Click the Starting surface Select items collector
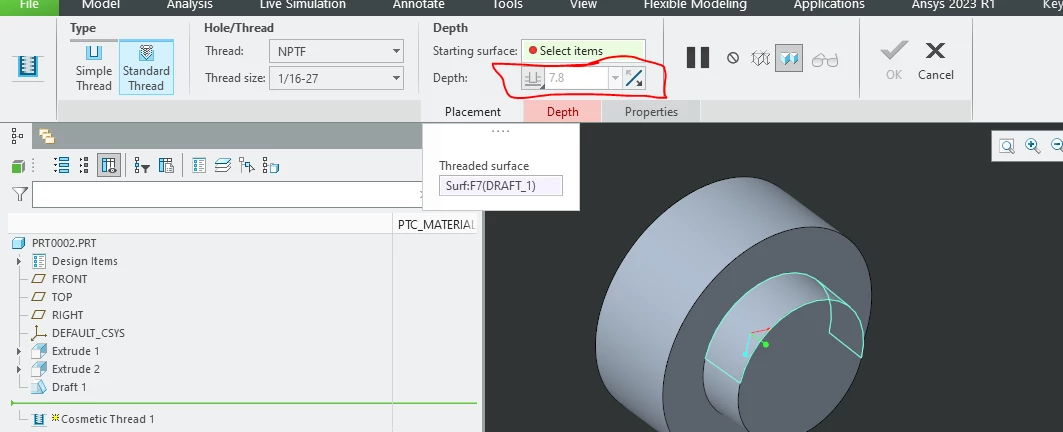This screenshot has width=1063, height=432. coord(583,51)
